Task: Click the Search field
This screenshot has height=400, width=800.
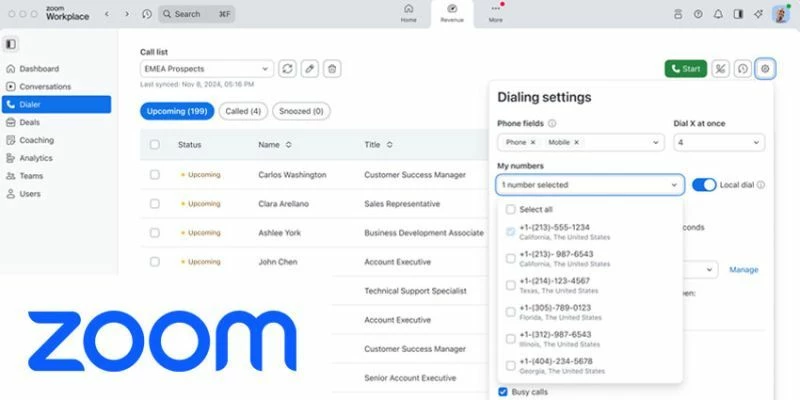Action: [x=196, y=14]
